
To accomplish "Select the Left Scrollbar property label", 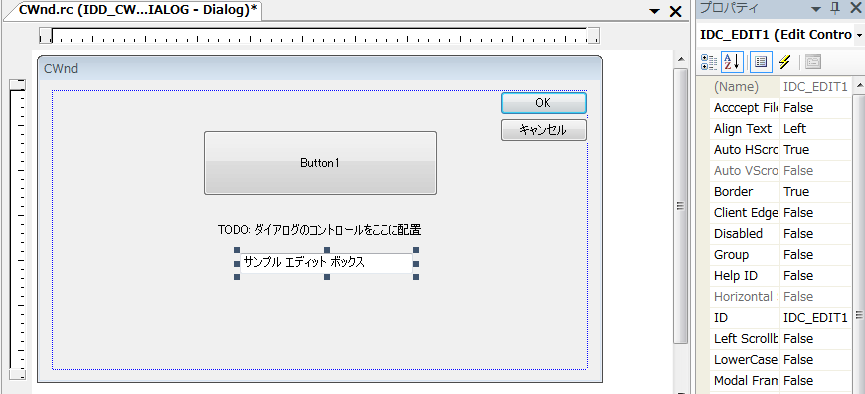I will point(745,338).
